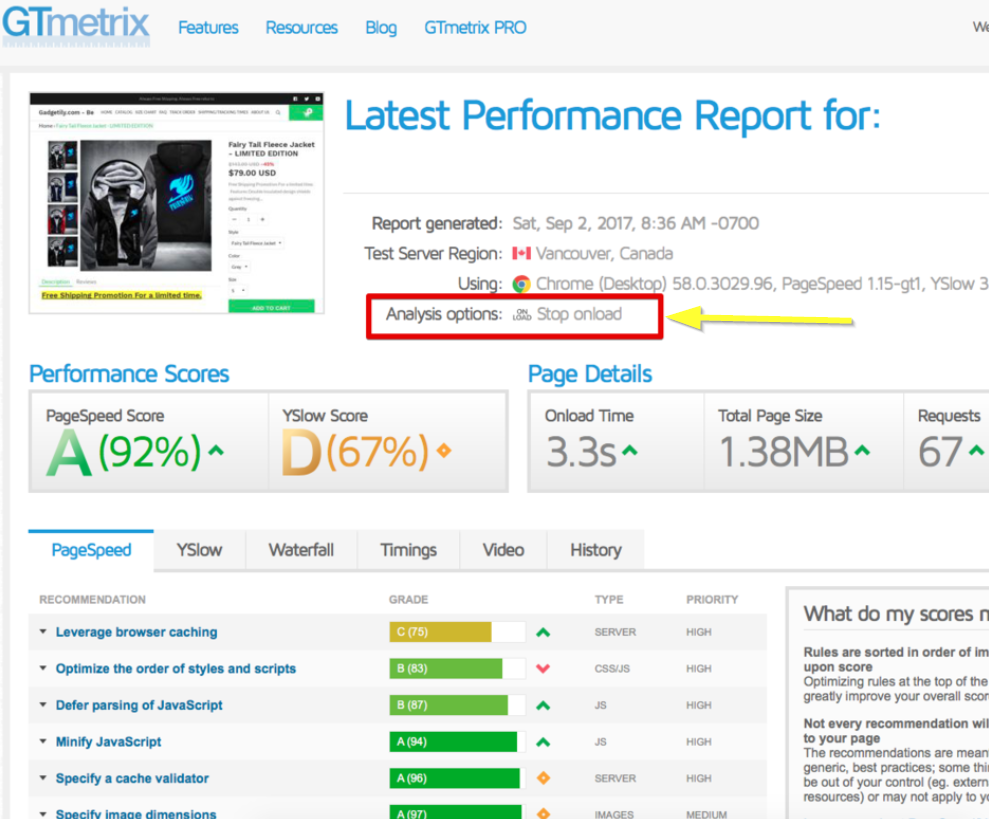Click the Chrome browser icon
Screen dimensions: 989x819
click(521, 284)
